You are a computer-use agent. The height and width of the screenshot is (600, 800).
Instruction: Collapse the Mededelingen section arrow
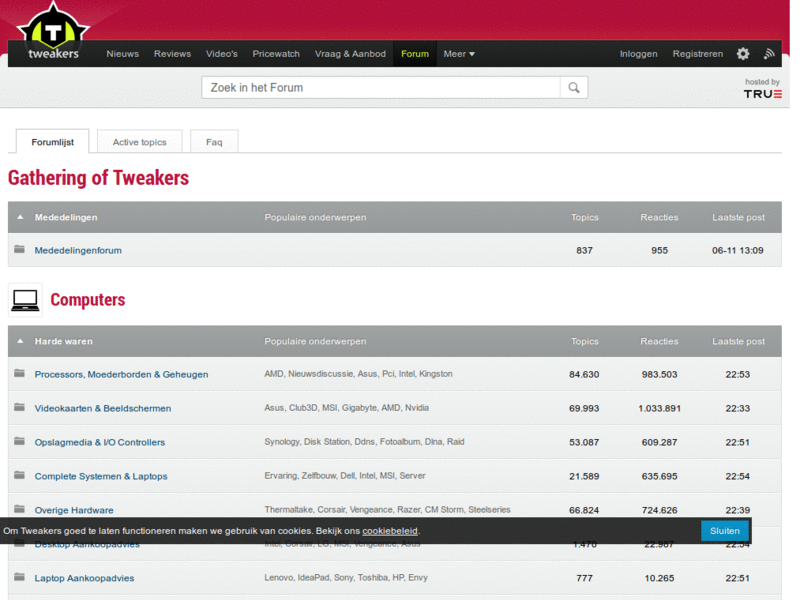pyautogui.click(x=20, y=217)
